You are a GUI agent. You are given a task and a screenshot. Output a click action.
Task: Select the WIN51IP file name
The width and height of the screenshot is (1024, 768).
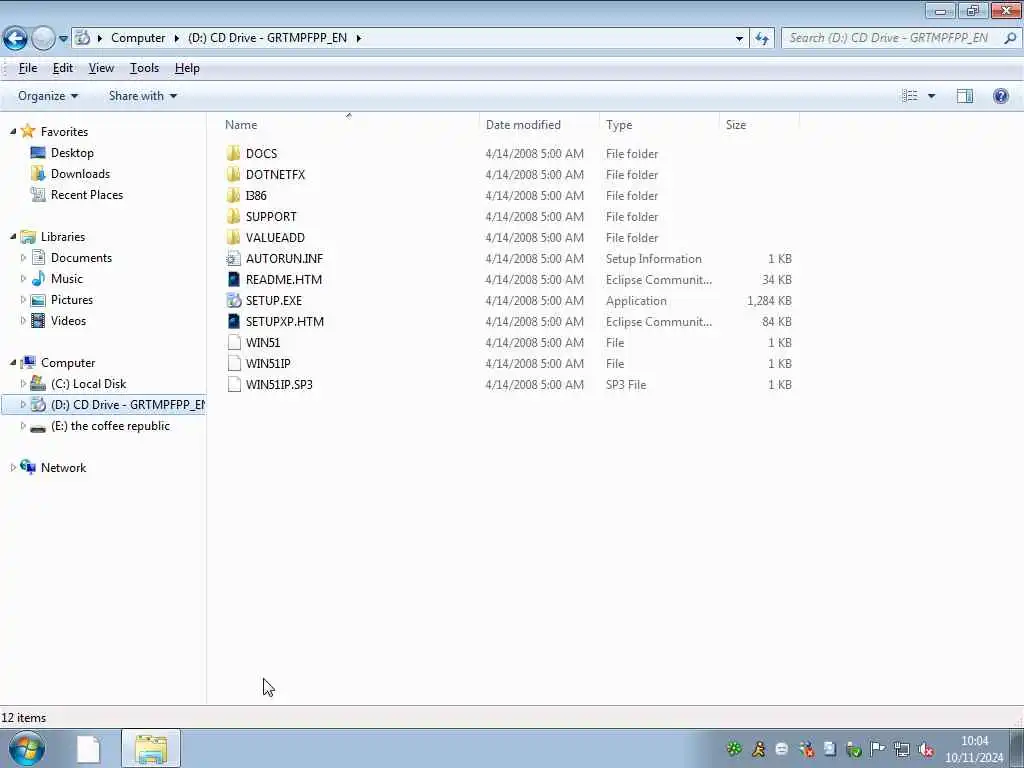point(268,363)
